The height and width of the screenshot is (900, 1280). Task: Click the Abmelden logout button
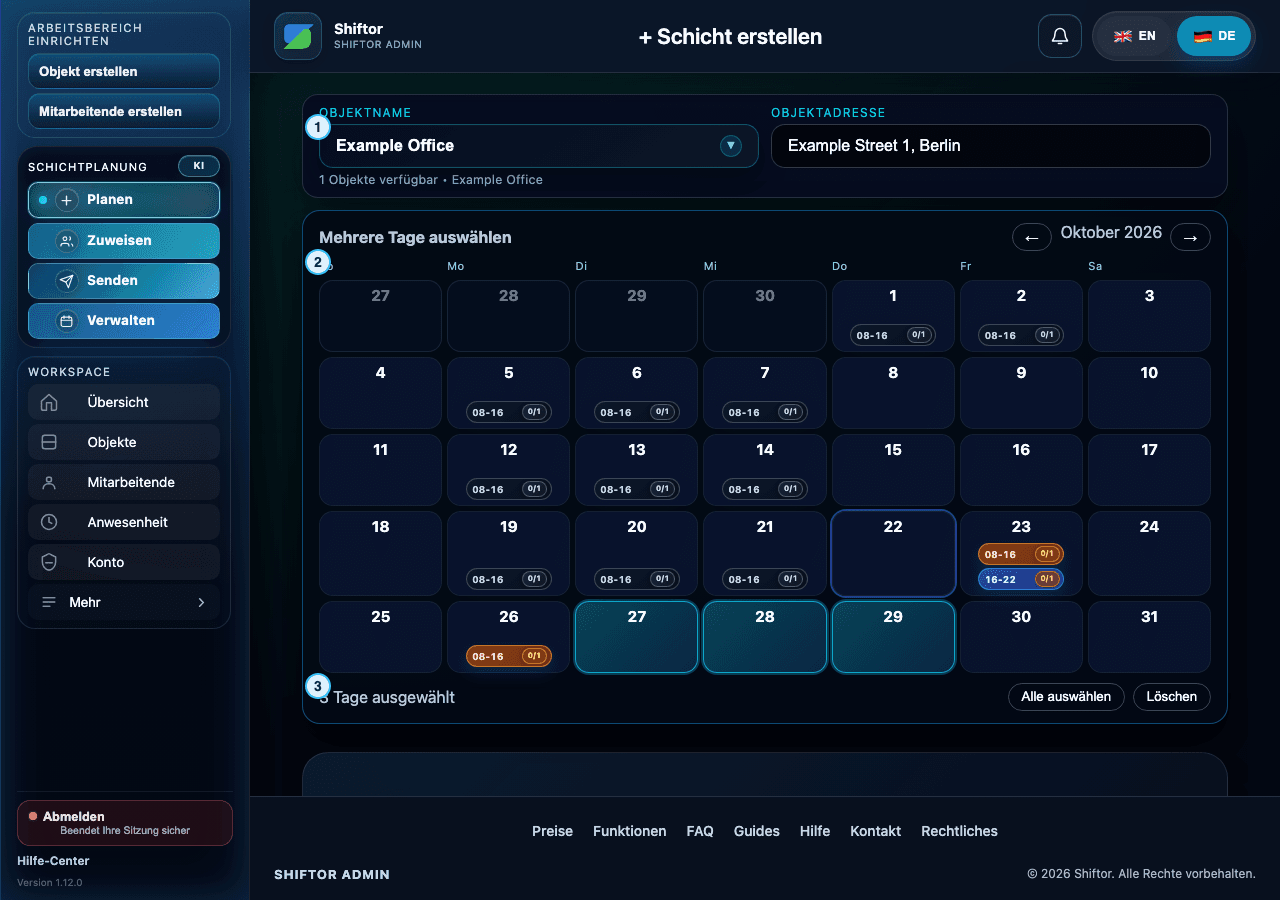coord(125,823)
